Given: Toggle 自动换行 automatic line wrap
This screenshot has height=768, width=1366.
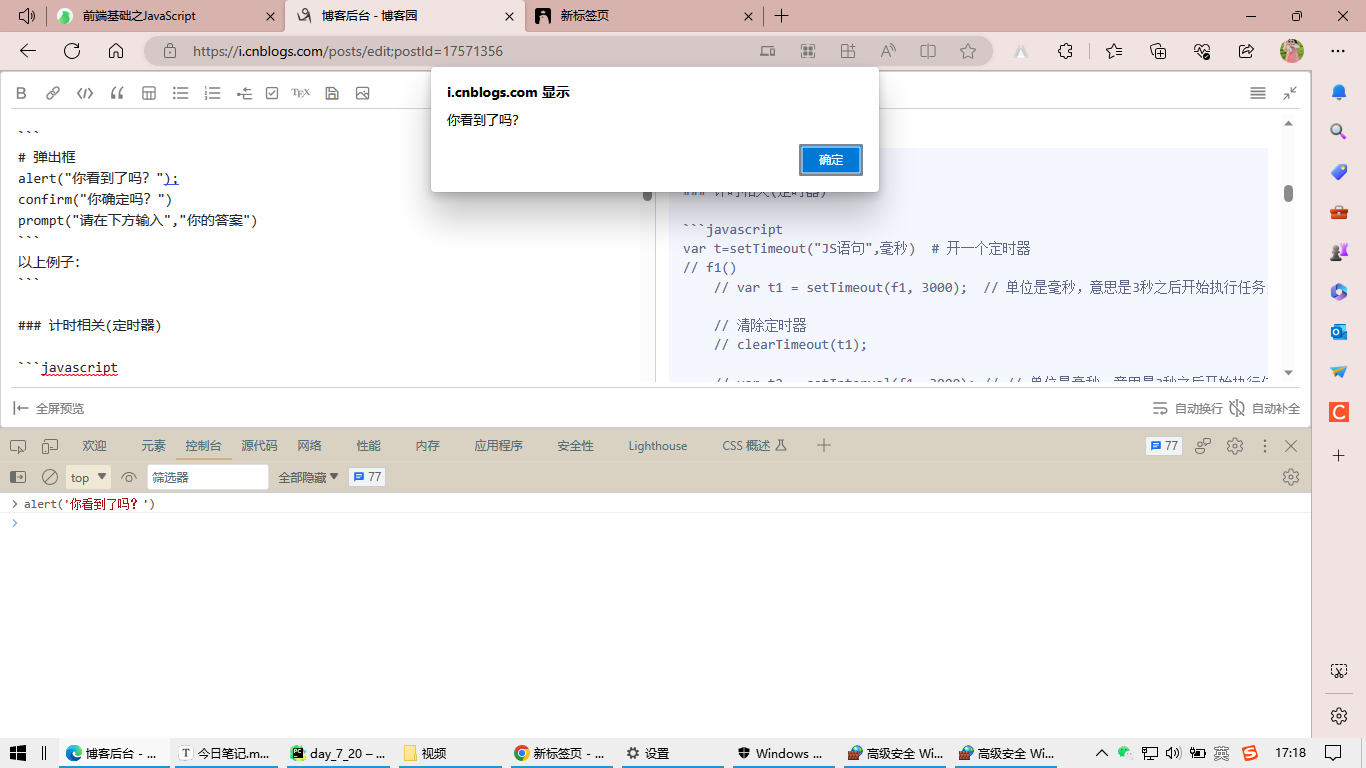Looking at the screenshot, I should pos(1188,408).
